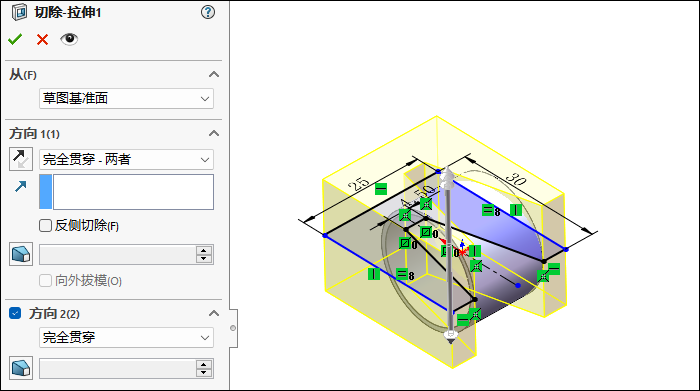Toggle the detailed preview eye icon
Viewport: 700px width, 391px height.
pyautogui.click(x=69, y=39)
